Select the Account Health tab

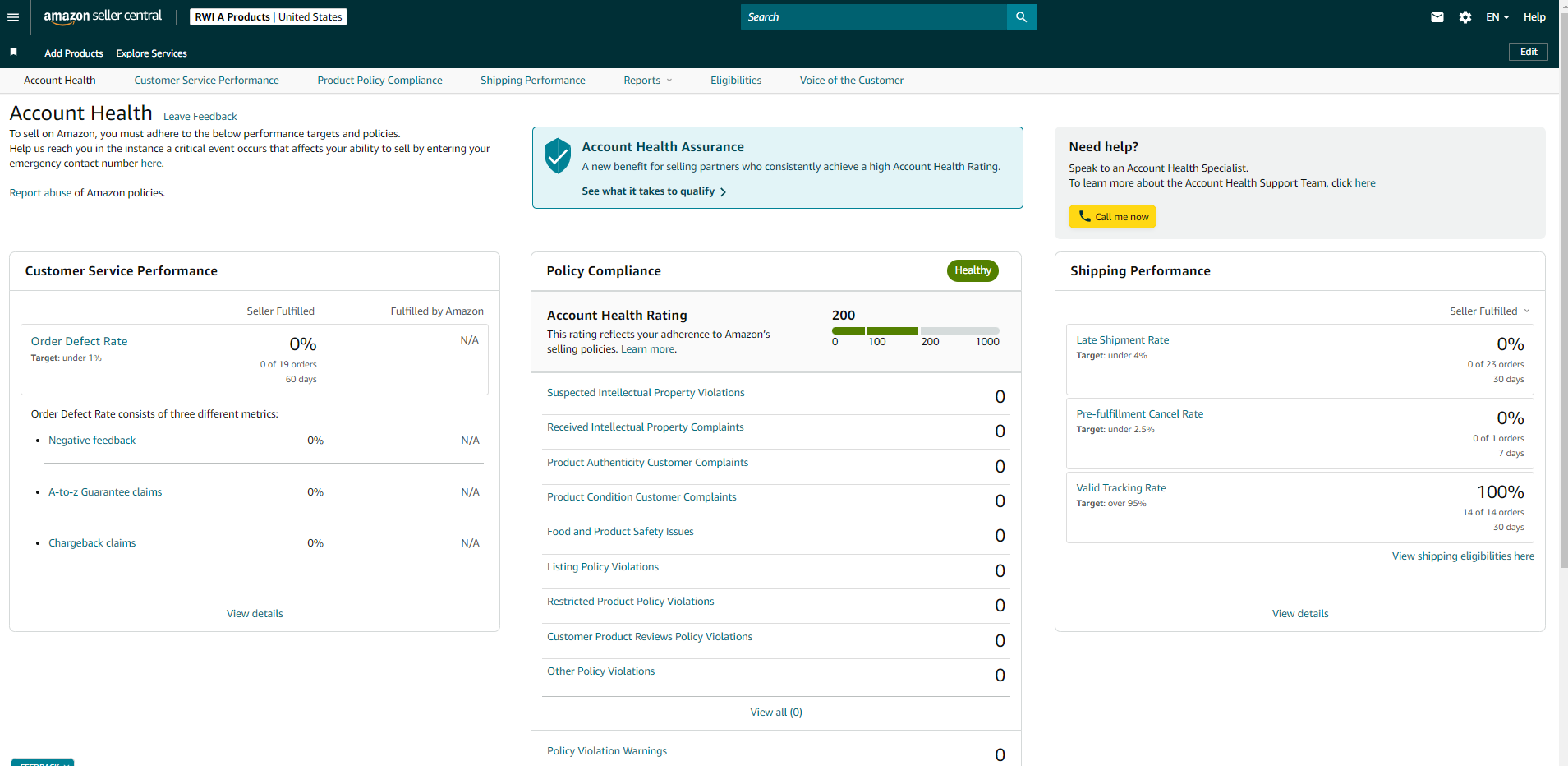60,81
